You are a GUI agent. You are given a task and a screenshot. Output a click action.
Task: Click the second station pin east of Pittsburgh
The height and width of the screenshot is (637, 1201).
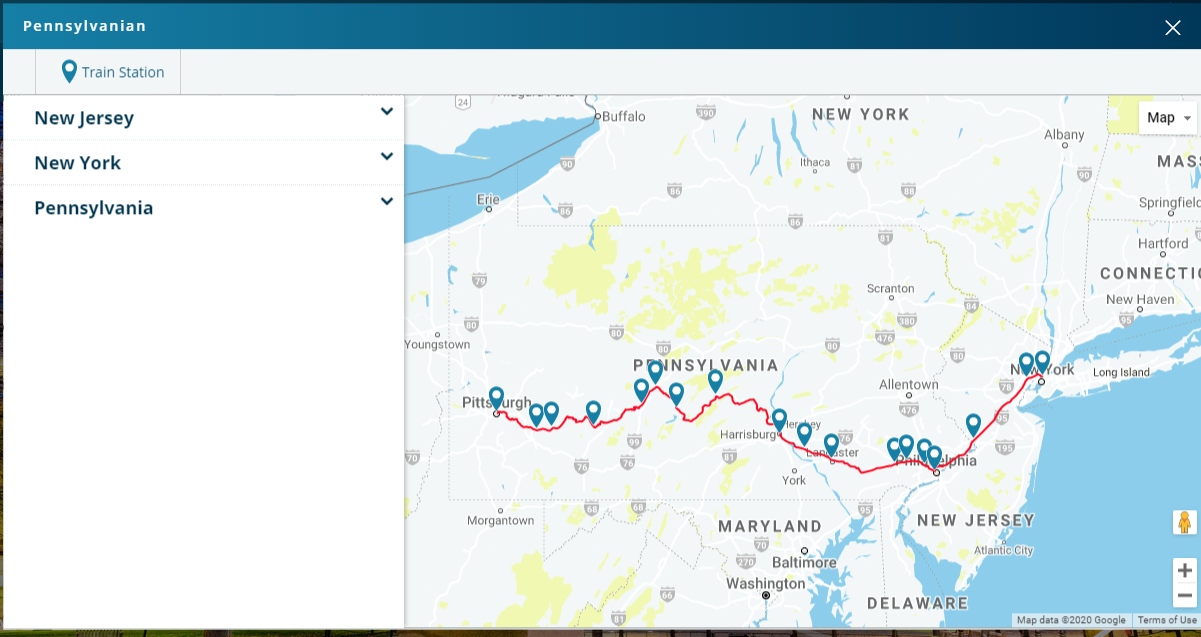(x=551, y=412)
